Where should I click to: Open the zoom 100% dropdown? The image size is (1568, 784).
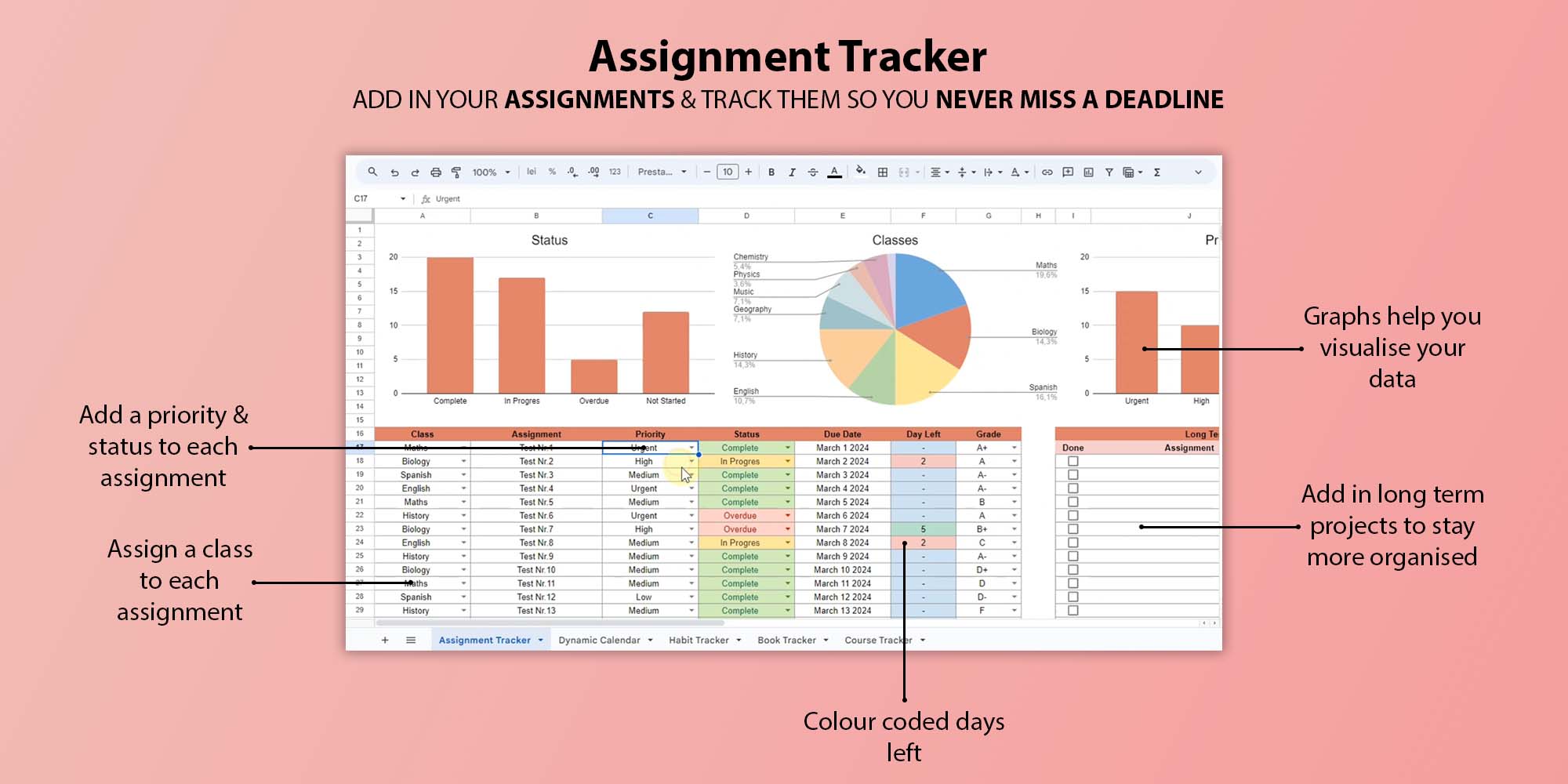click(x=491, y=172)
